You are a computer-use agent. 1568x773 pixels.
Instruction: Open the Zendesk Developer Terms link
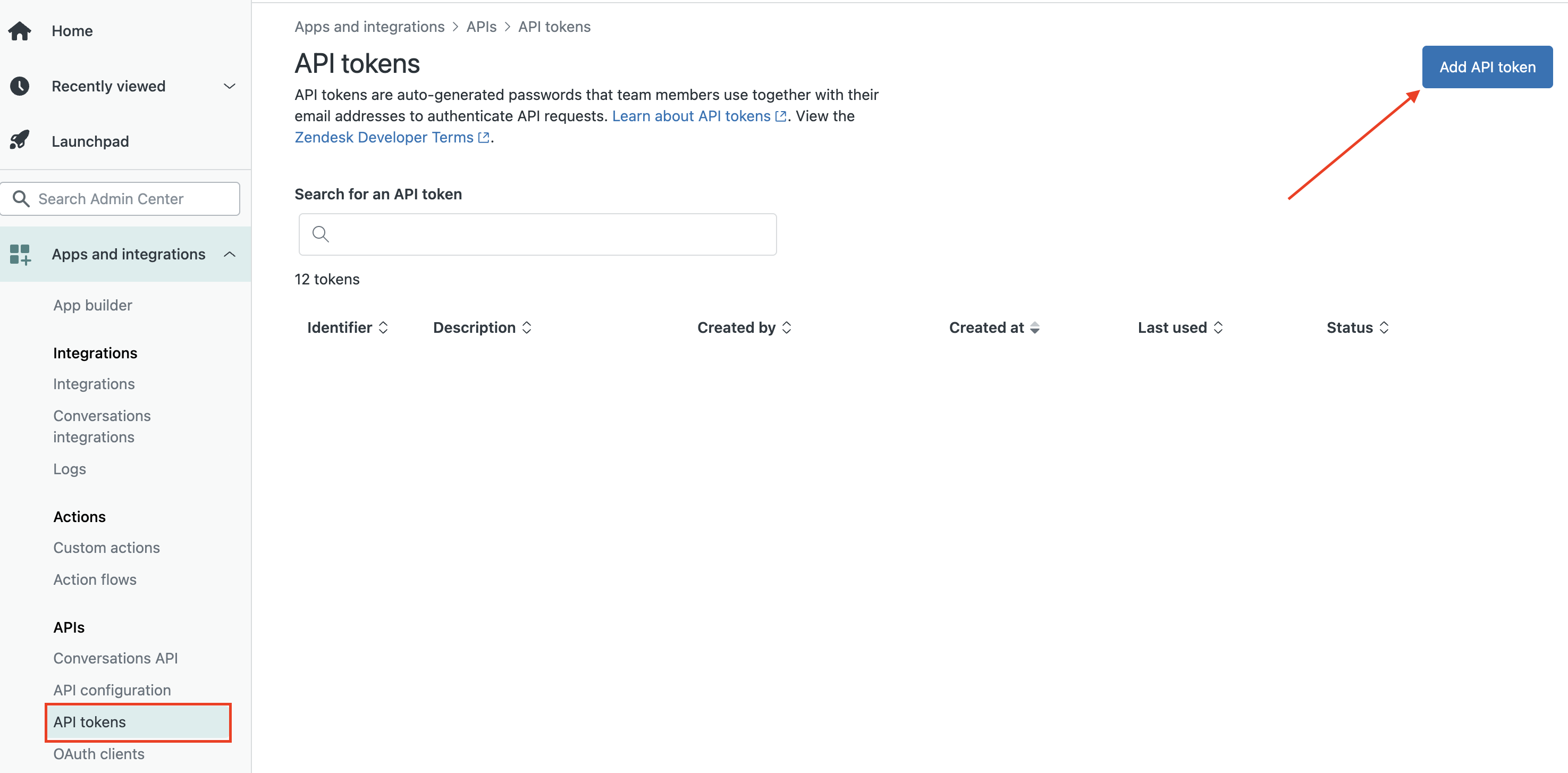coord(383,138)
